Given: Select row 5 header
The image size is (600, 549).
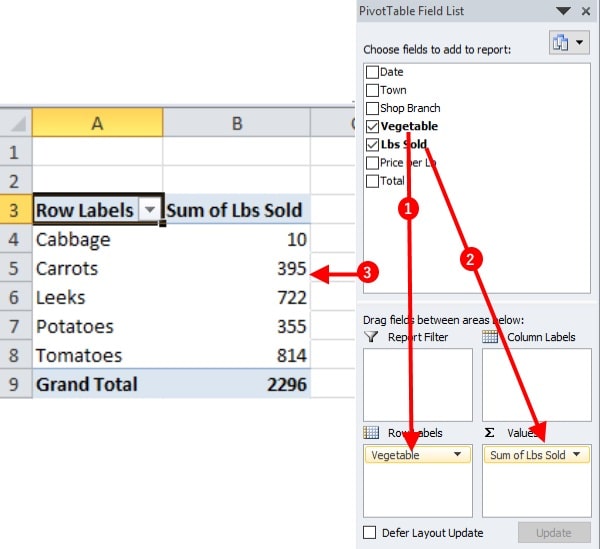Looking at the screenshot, I should coord(15,269).
